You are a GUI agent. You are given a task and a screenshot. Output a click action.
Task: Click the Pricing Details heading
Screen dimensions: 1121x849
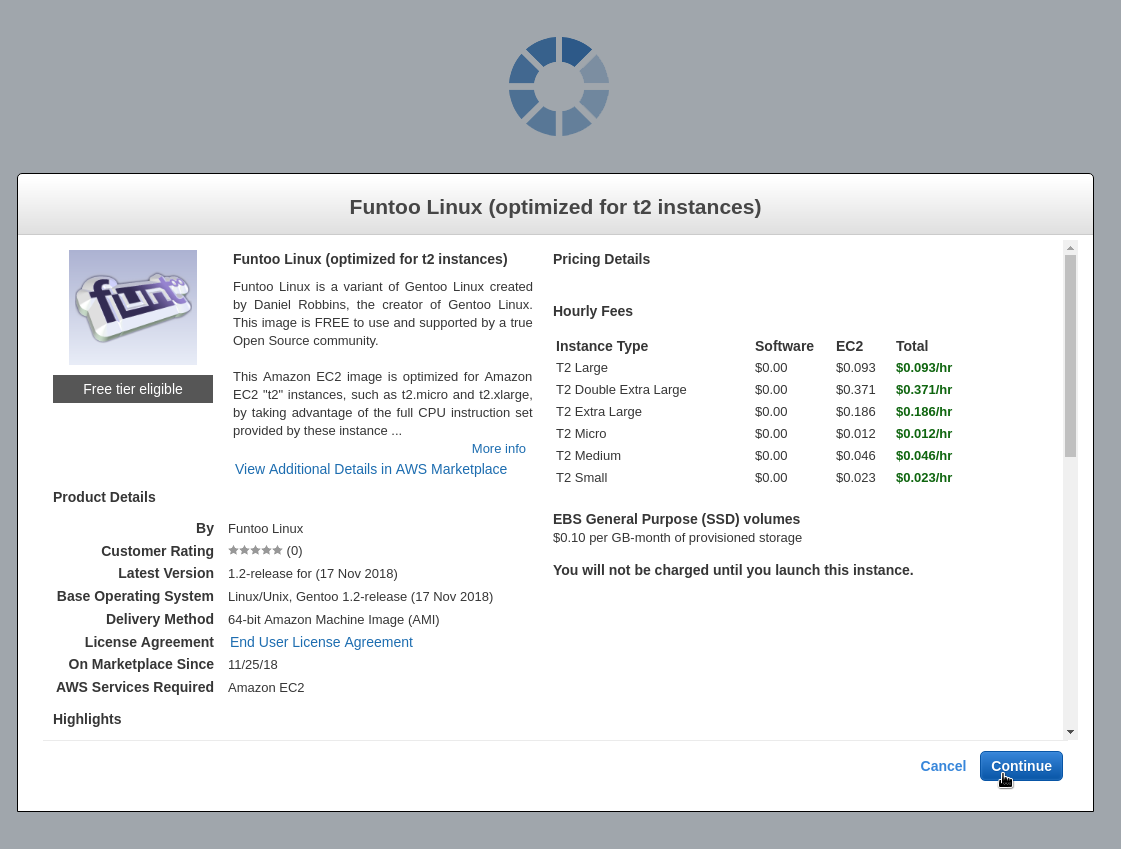(x=601, y=259)
